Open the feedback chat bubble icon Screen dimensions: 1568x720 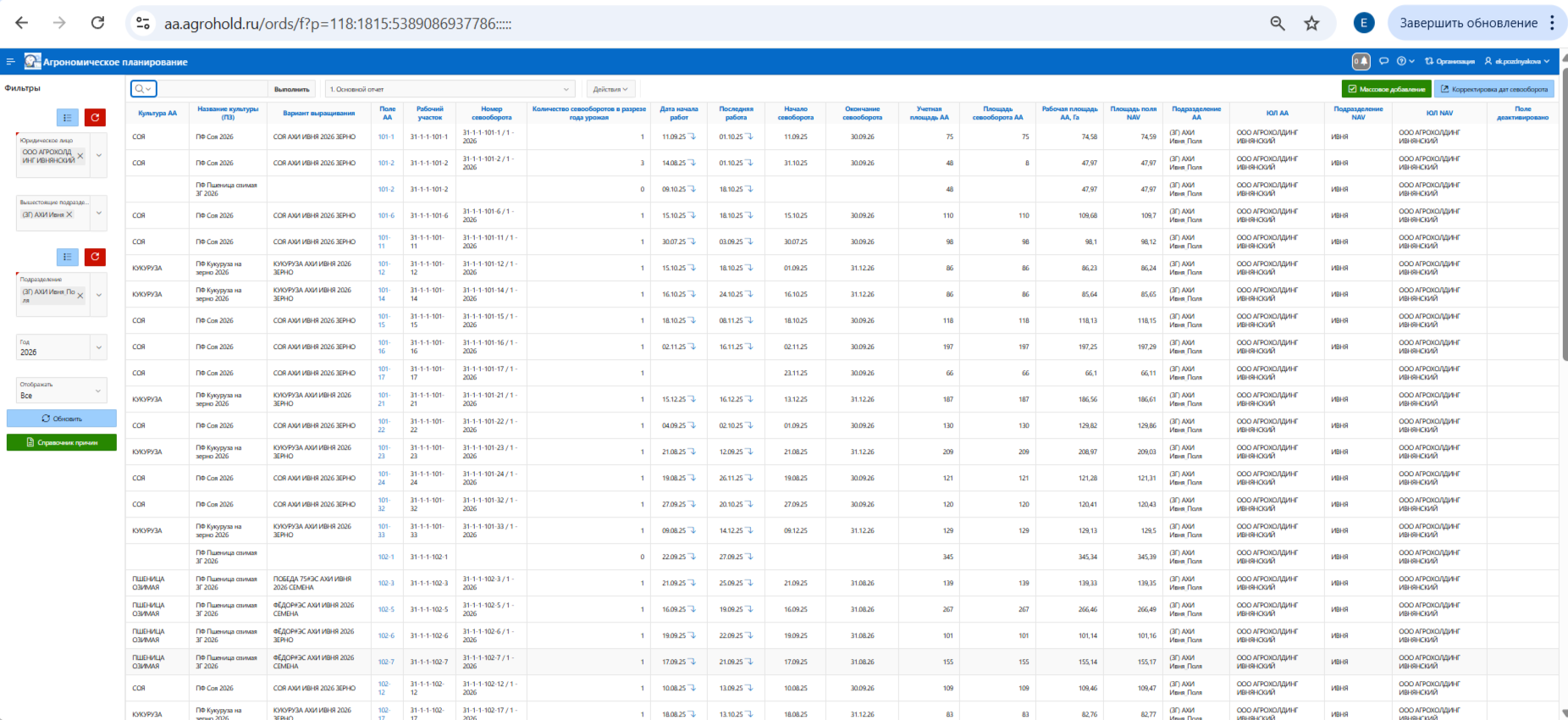click(1383, 61)
